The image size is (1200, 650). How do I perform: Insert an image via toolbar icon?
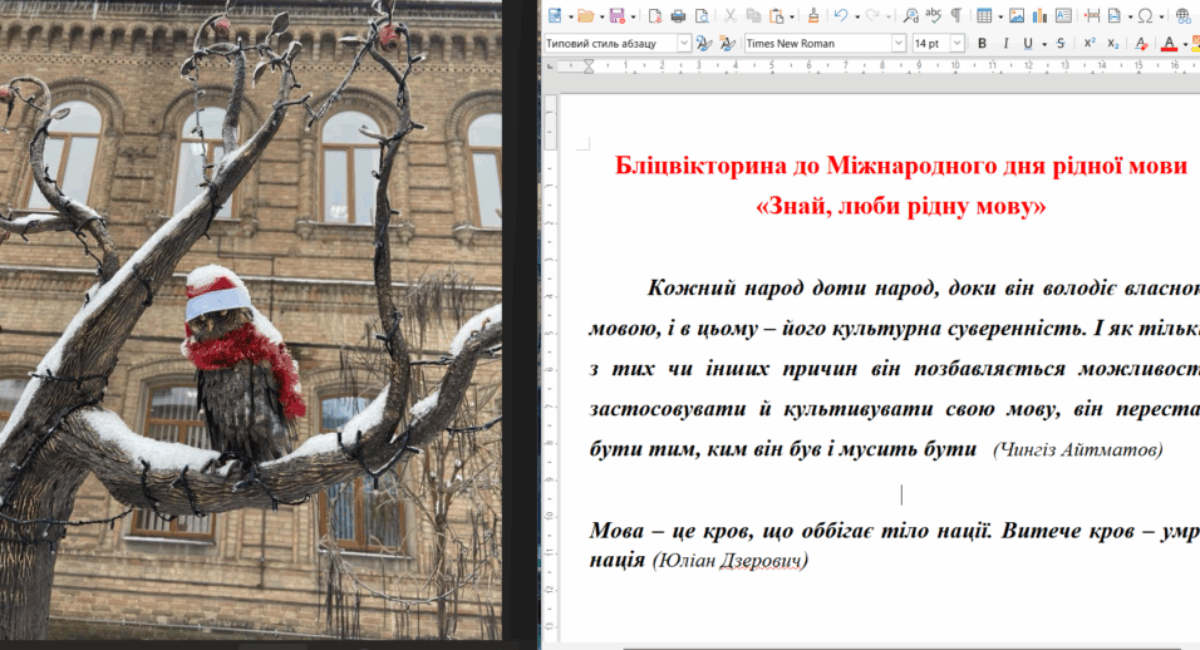[x=1016, y=15]
